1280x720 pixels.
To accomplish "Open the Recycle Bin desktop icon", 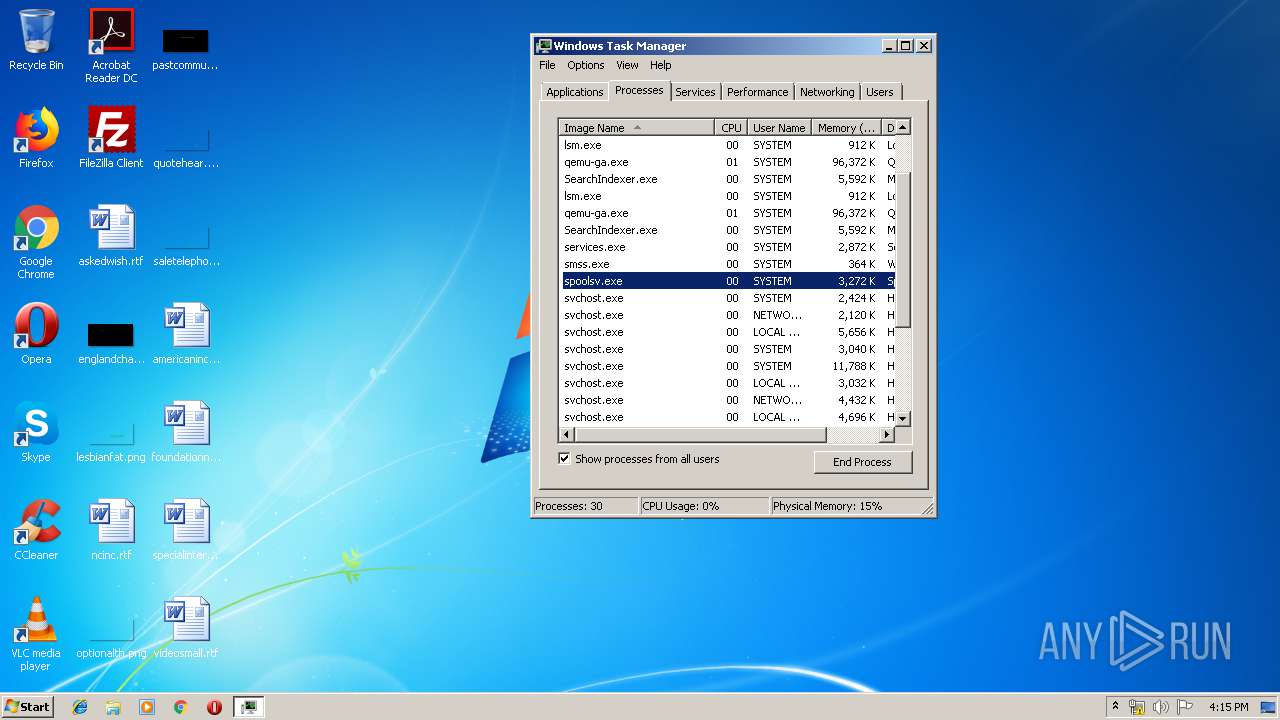I will pyautogui.click(x=36, y=40).
